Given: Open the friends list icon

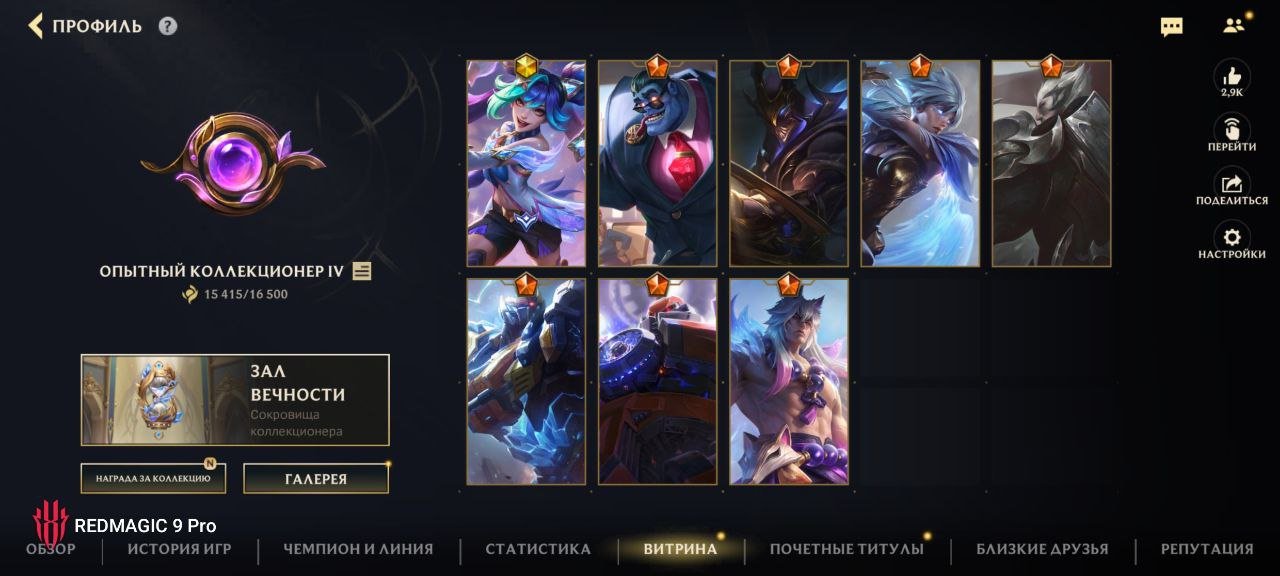Looking at the screenshot, I should pyautogui.click(x=1234, y=26).
